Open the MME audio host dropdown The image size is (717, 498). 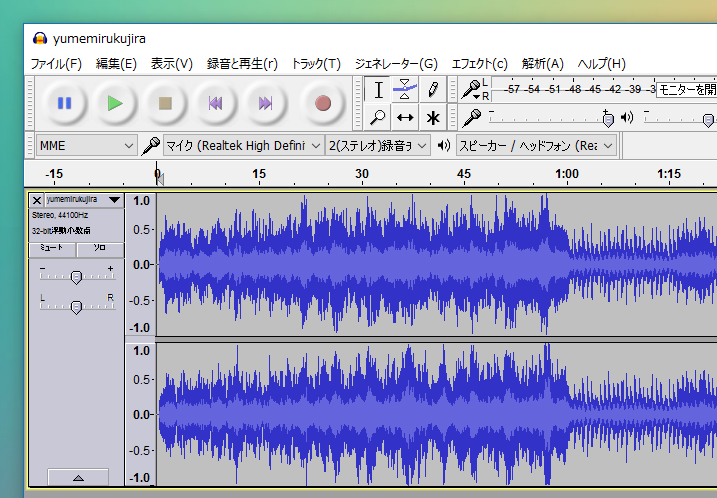click(x=86, y=146)
